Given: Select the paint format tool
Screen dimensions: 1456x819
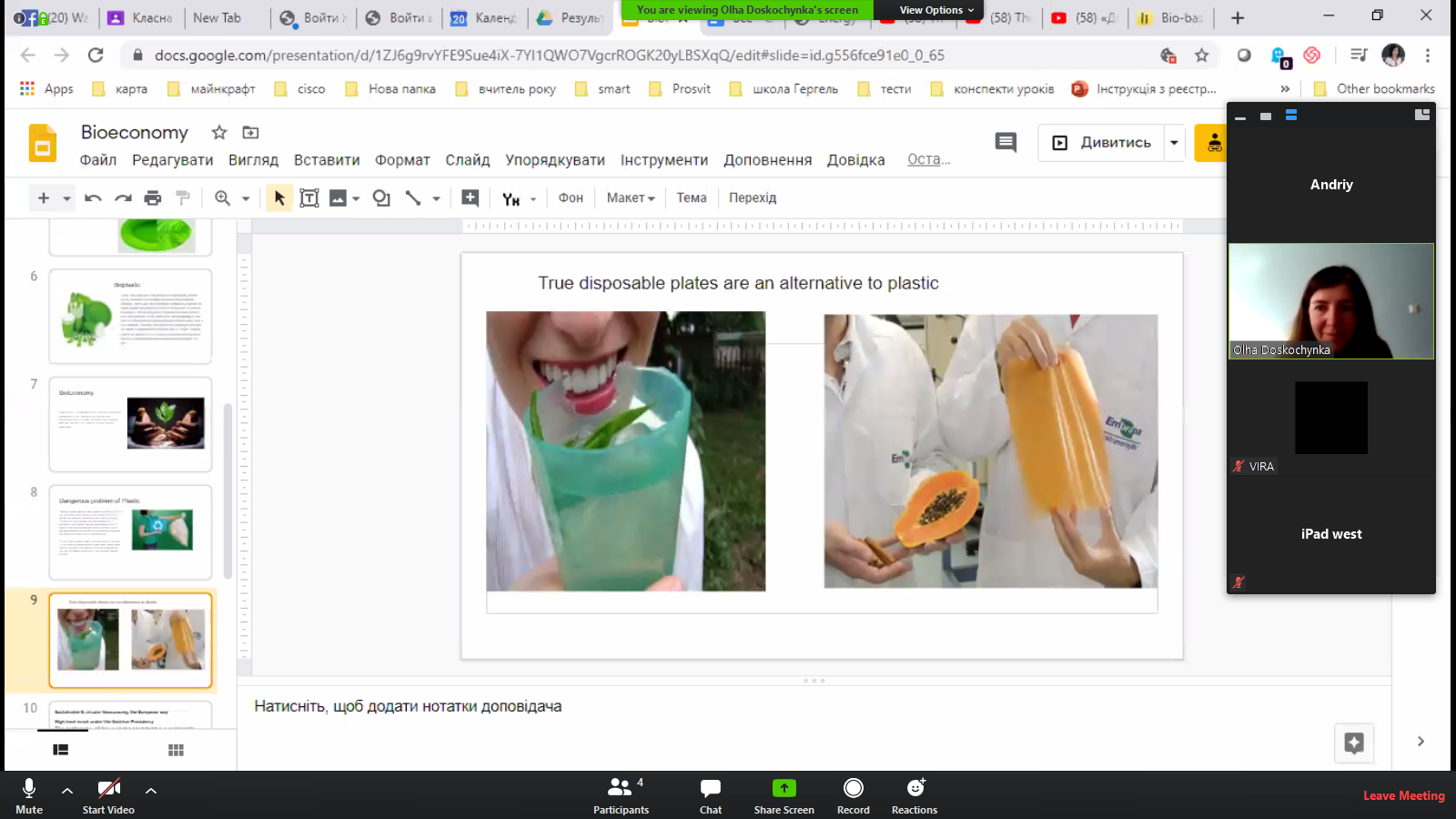Looking at the screenshot, I should click(183, 197).
